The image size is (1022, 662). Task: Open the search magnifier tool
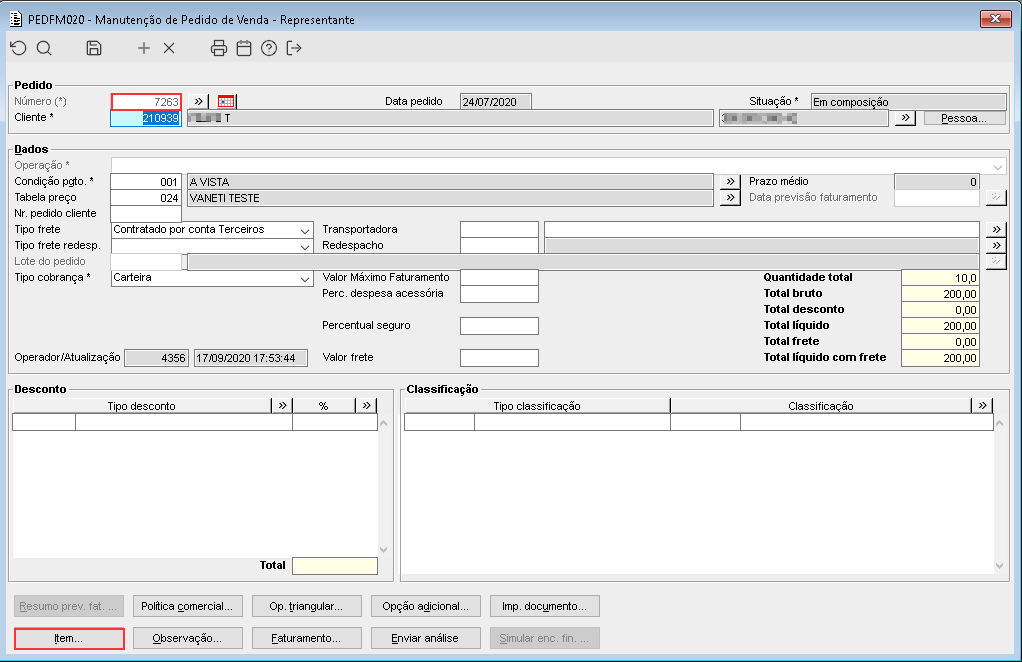(x=44, y=48)
